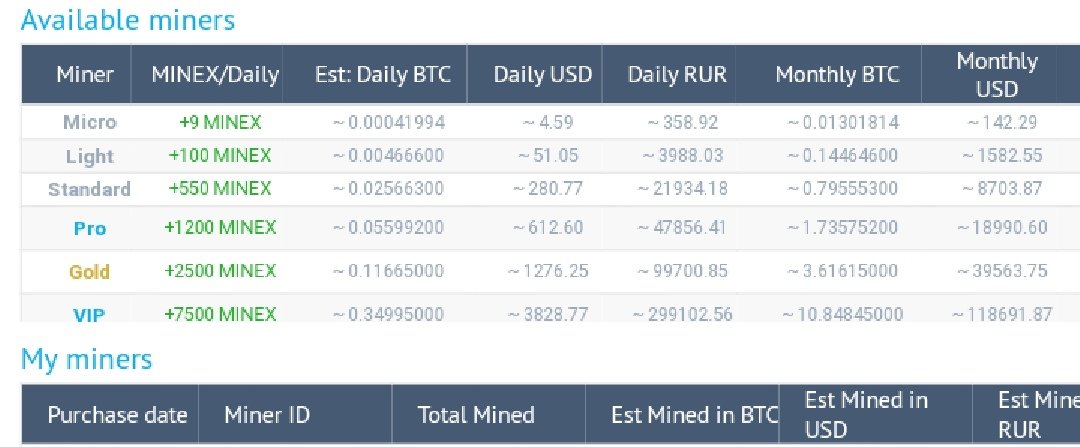Screen dimensions: 1080x447
Task: Click the Daily RUR column header
Action: (x=677, y=74)
